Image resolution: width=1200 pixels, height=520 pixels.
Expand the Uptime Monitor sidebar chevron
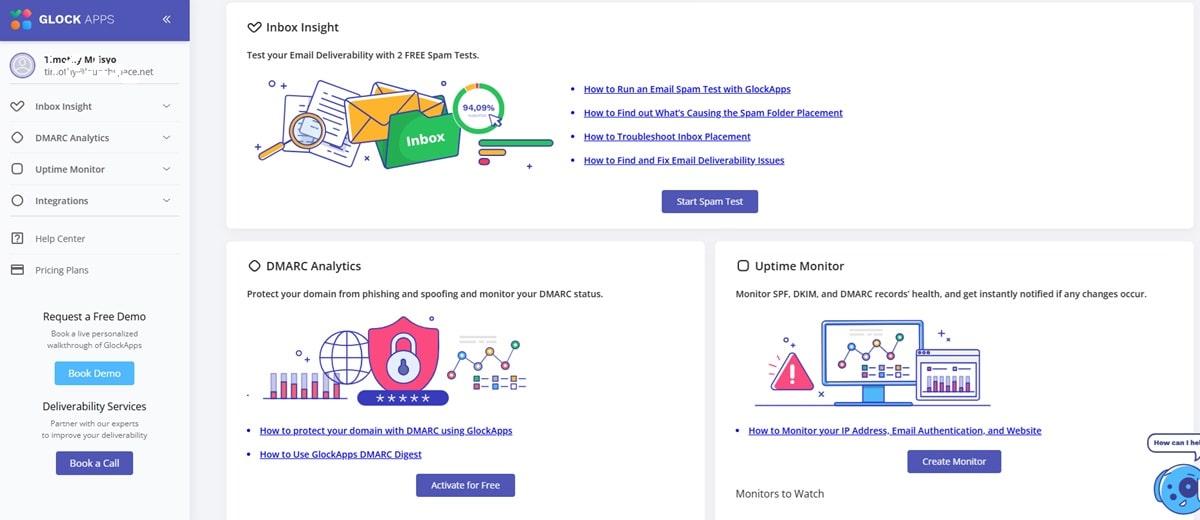(166, 169)
